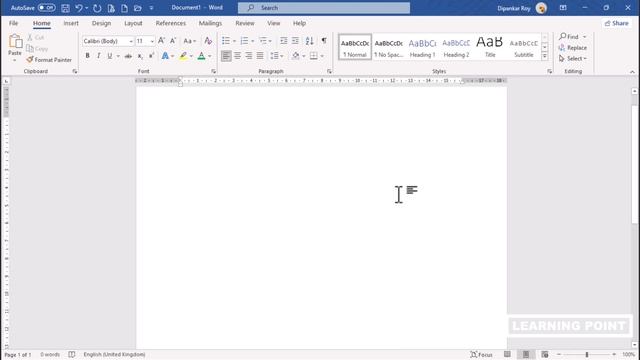Open the font name dropdown
Image resolution: width=640 pixels, height=360 pixels.
pyautogui.click(x=131, y=41)
